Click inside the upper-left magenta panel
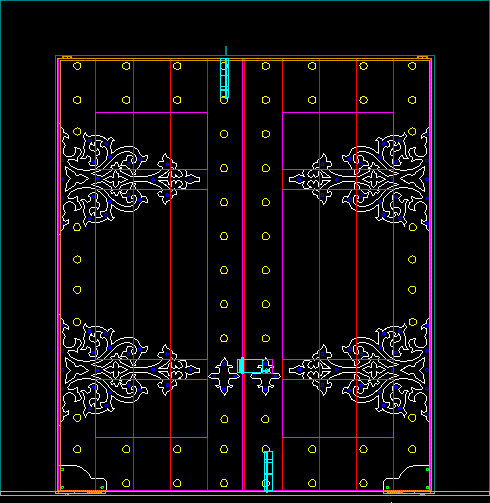 [151, 141]
